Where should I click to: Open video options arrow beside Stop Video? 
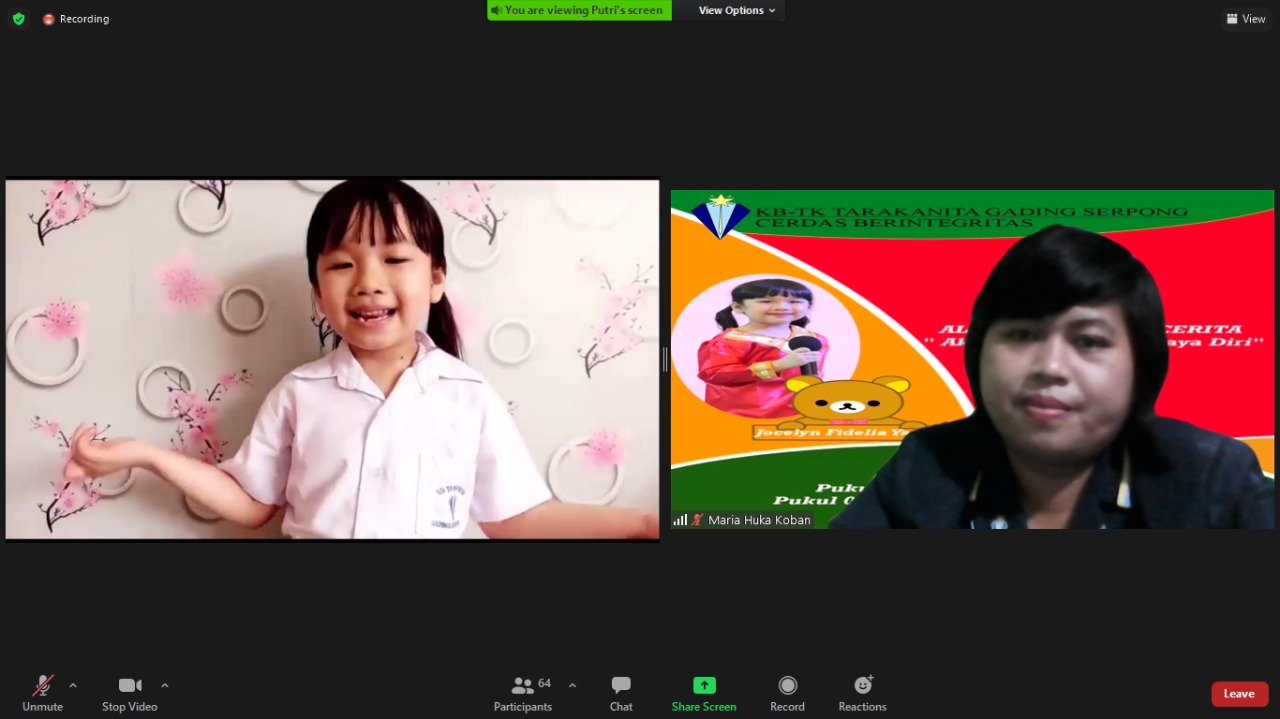coord(165,685)
